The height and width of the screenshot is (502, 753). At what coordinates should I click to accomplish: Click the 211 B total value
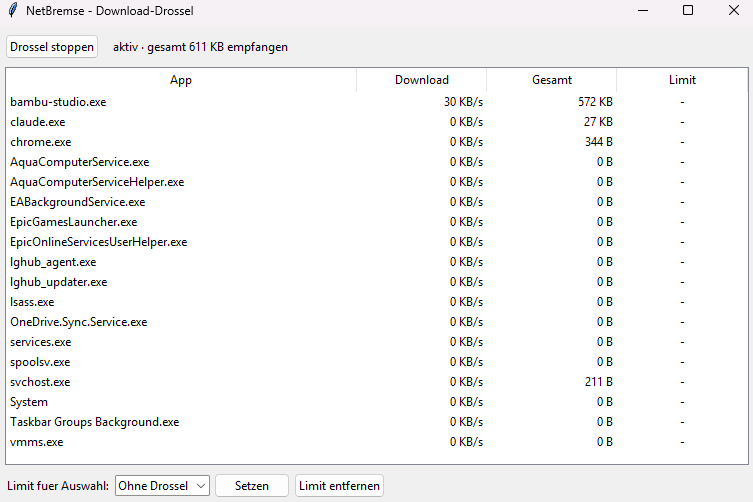(x=599, y=382)
